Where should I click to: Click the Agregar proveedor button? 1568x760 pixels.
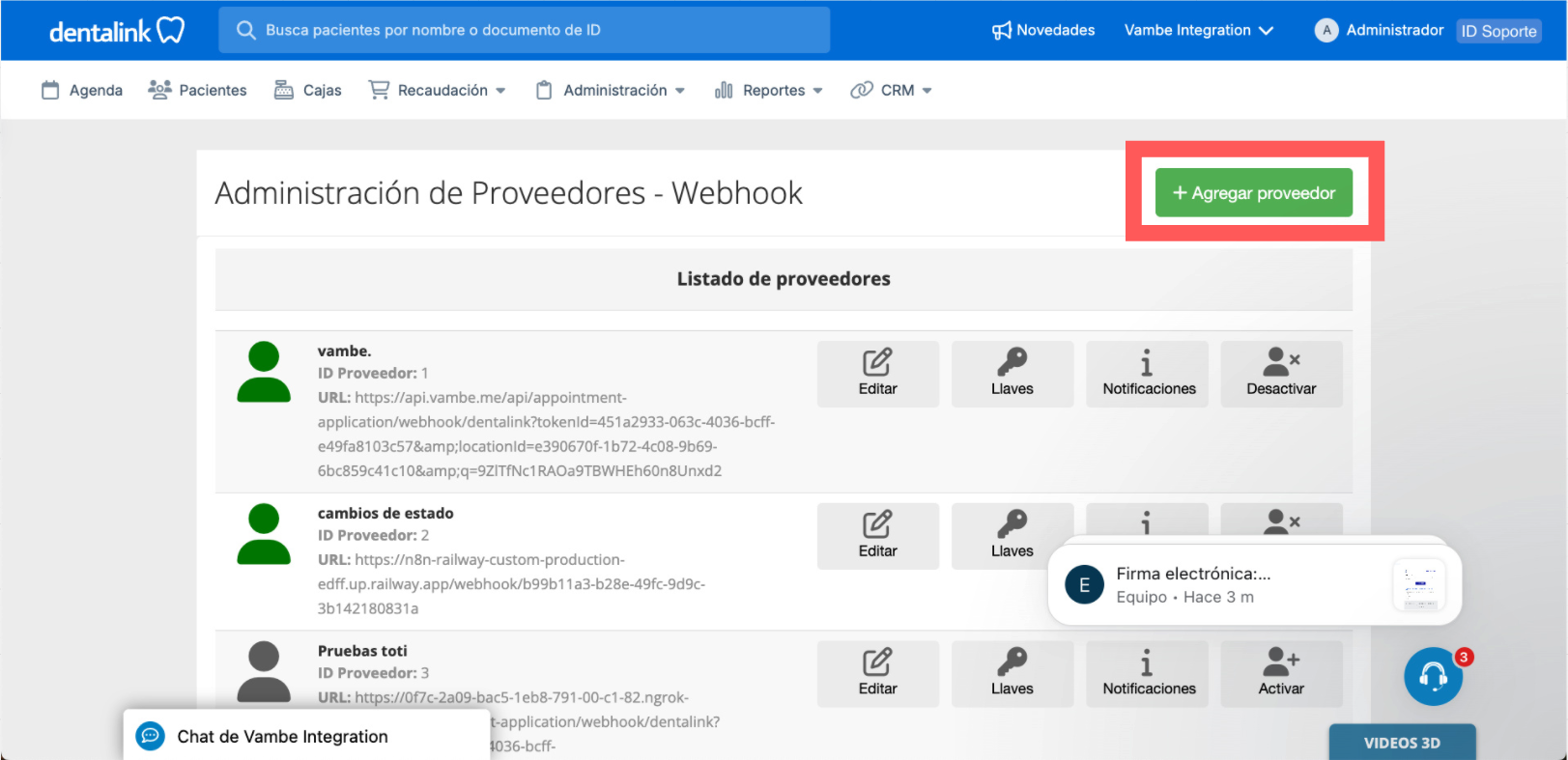(x=1253, y=193)
